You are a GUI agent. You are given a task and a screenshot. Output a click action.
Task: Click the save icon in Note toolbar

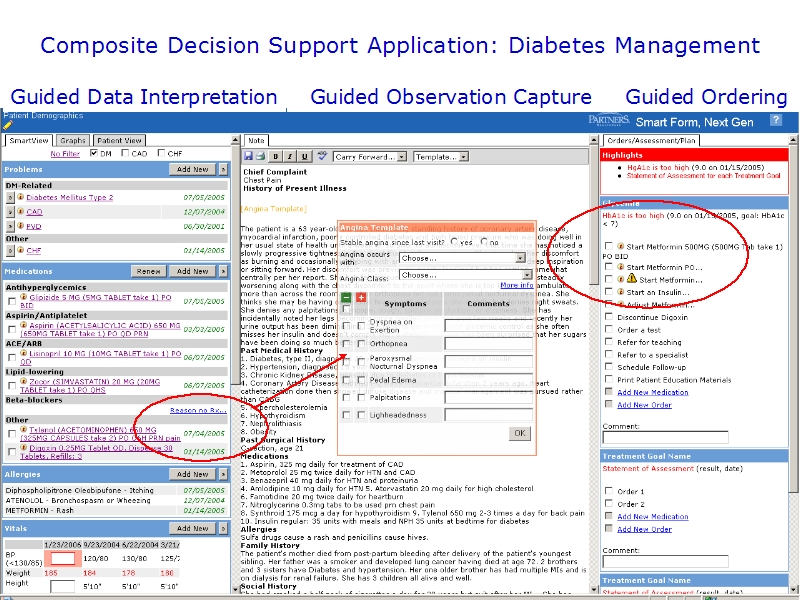249,157
